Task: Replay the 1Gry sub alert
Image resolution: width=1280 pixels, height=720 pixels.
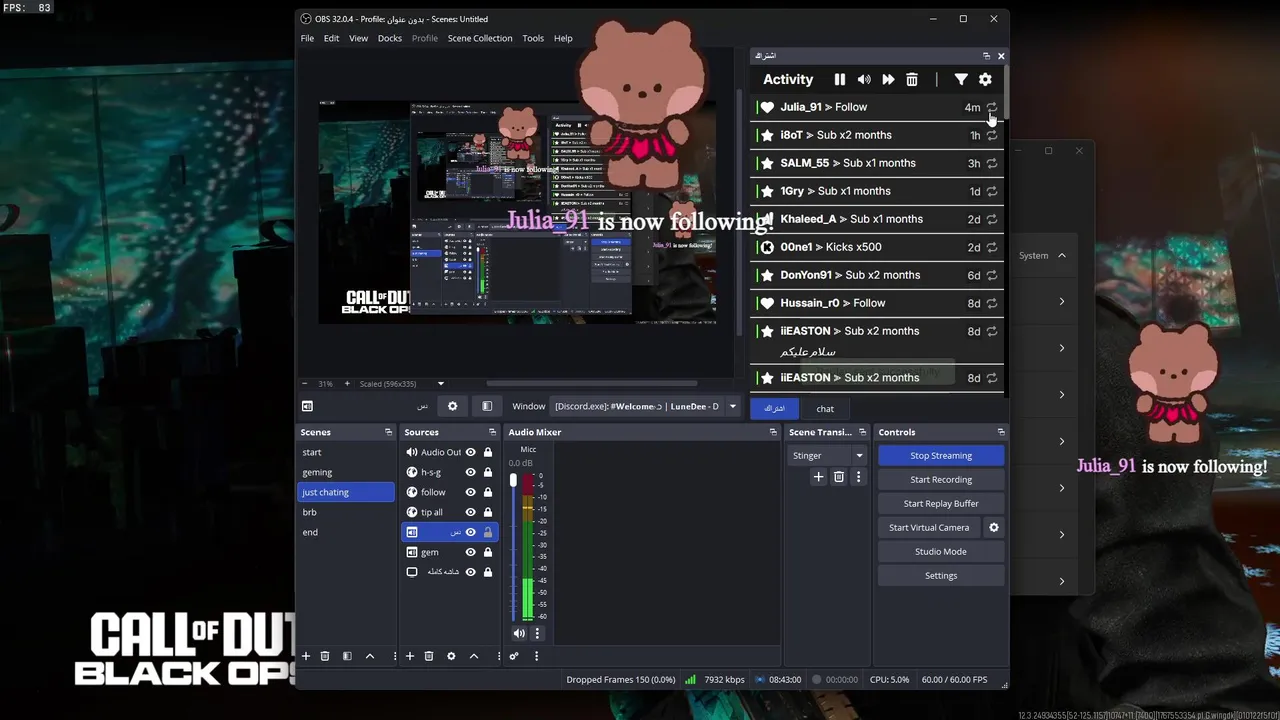Action: pyautogui.click(x=992, y=191)
